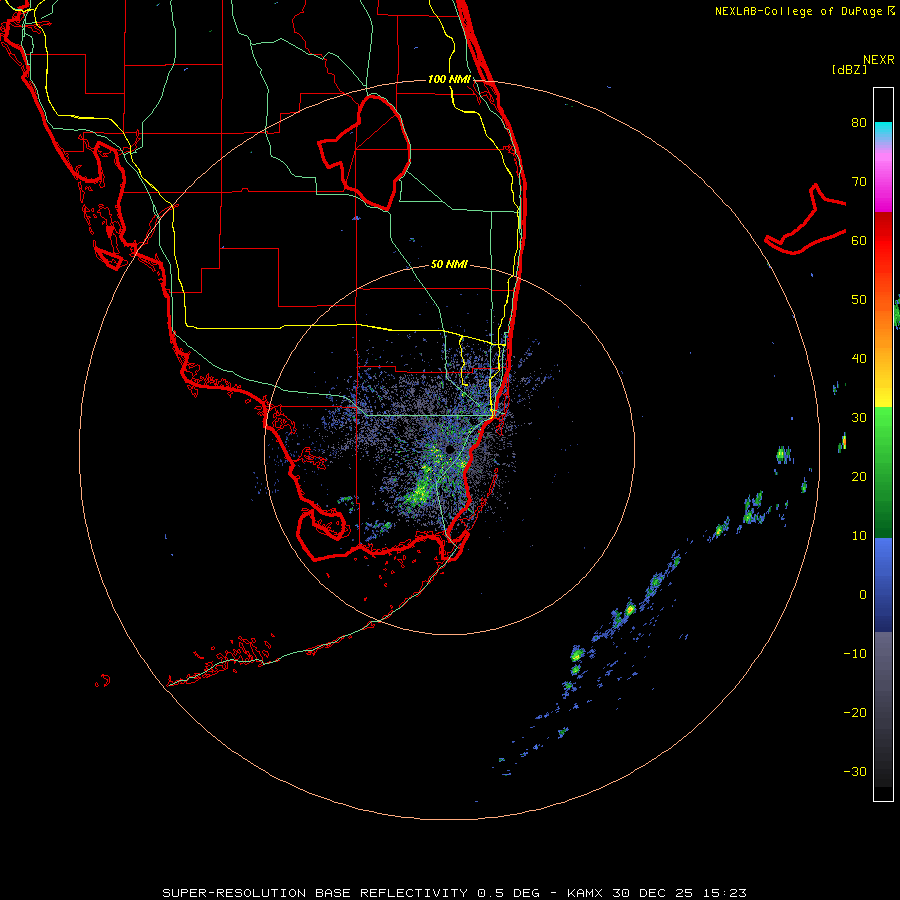Image resolution: width=900 pixels, height=900 pixels.
Task: Click the [dBZ] units label
Action: pyautogui.click(x=849, y=69)
